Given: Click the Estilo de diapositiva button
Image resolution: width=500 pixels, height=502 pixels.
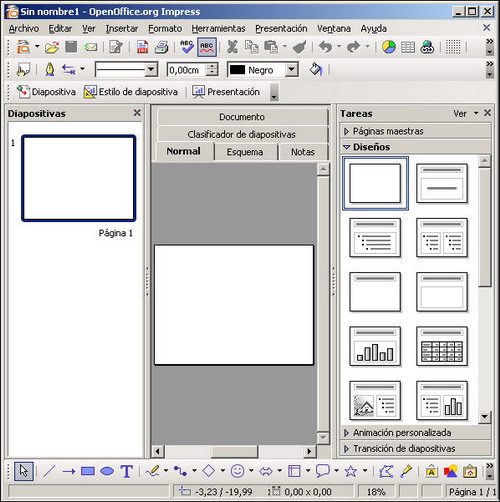Looking at the screenshot, I should 130,92.
